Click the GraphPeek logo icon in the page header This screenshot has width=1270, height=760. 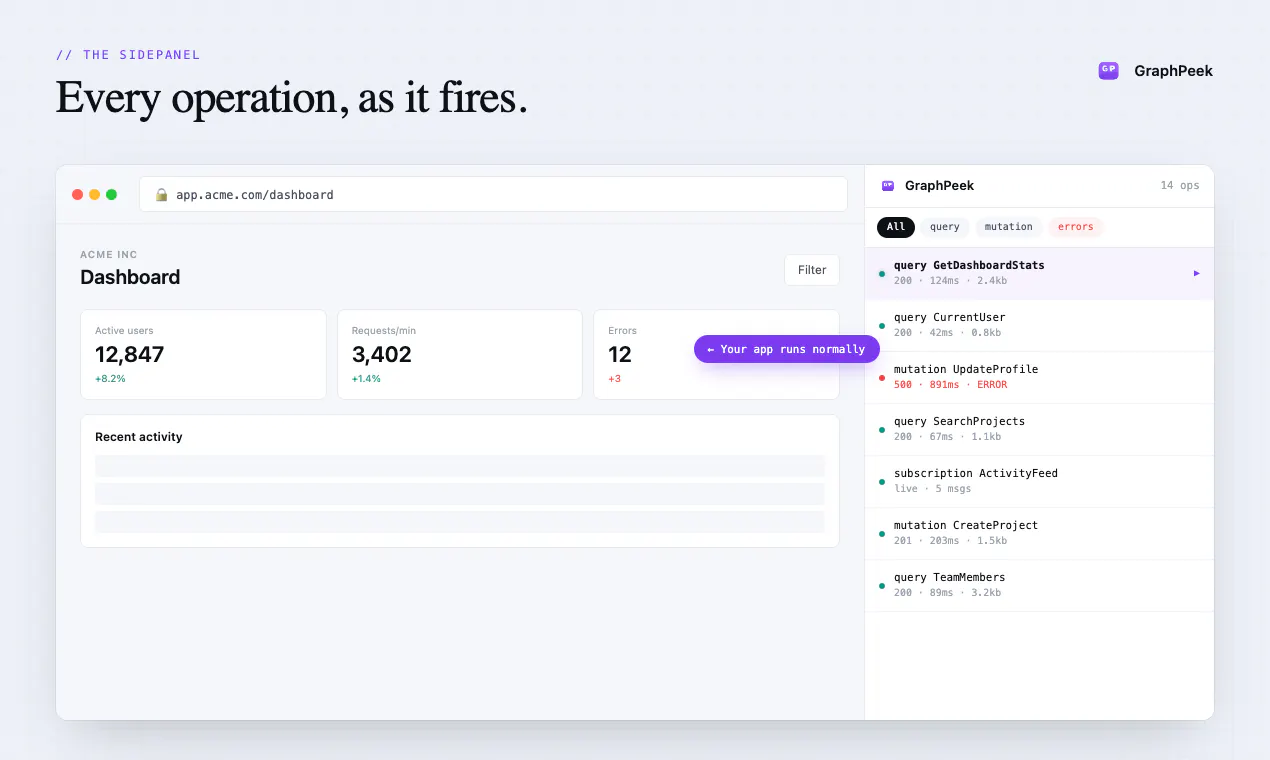(1108, 70)
